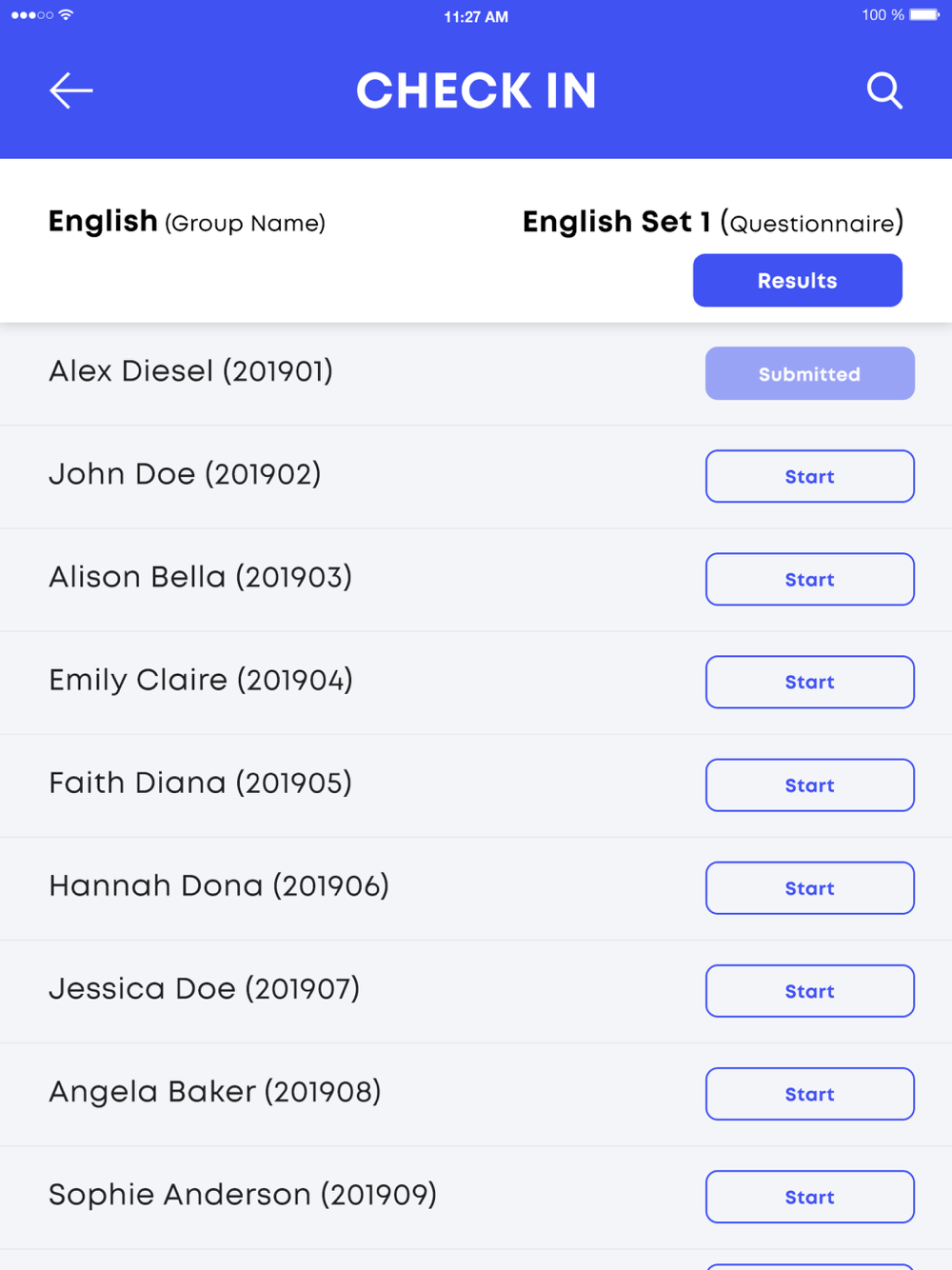Select the John Doe (201902) name
952x1270 pixels.
pos(185,474)
